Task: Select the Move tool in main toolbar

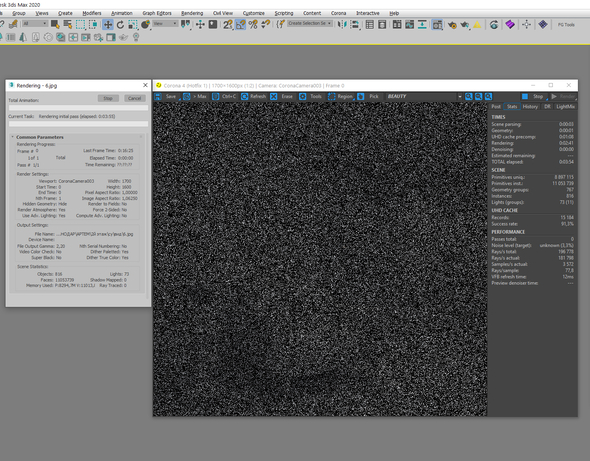Action: click(x=108, y=25)
